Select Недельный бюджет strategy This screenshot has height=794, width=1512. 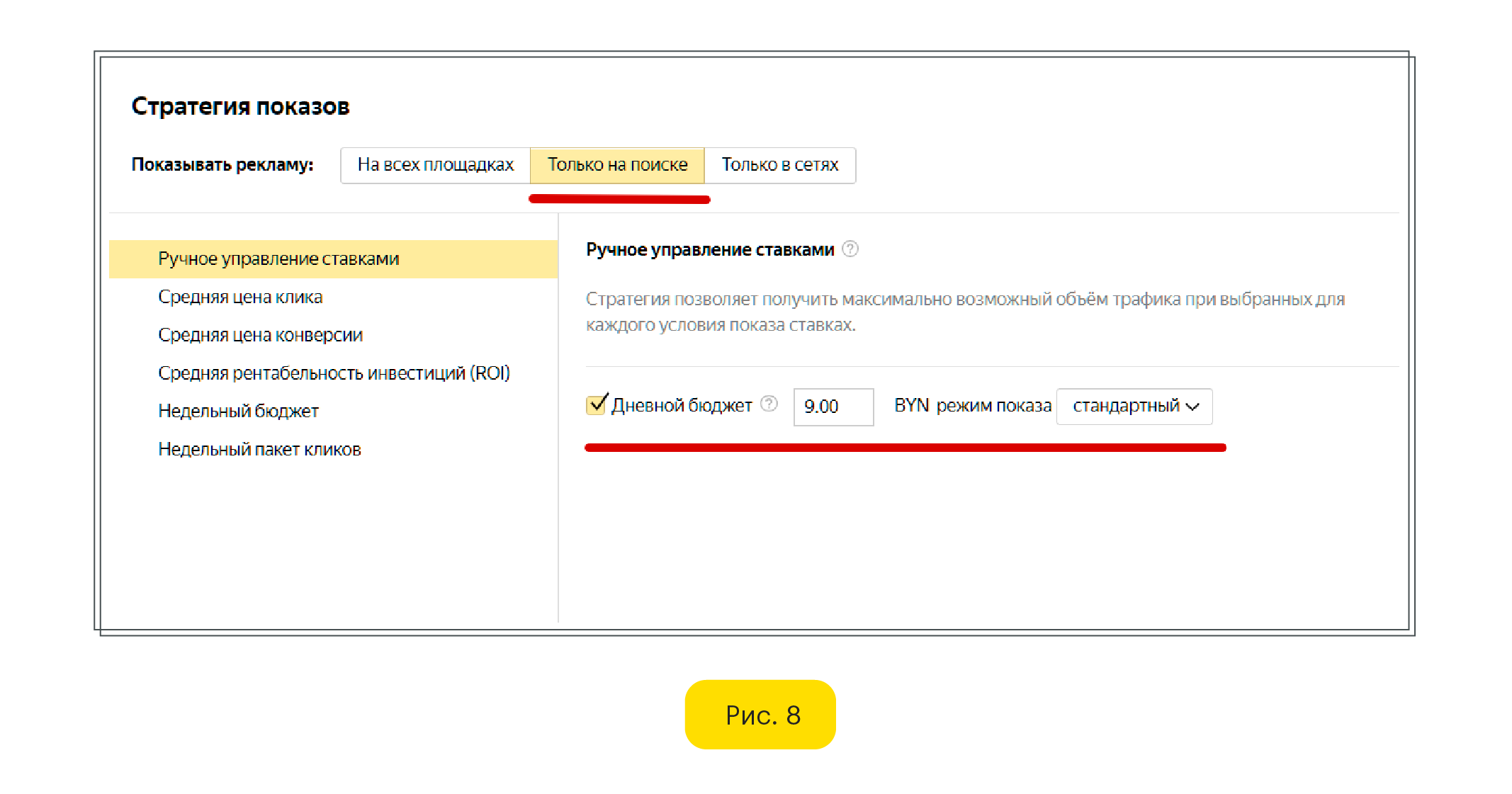click(x=238, y=412)
